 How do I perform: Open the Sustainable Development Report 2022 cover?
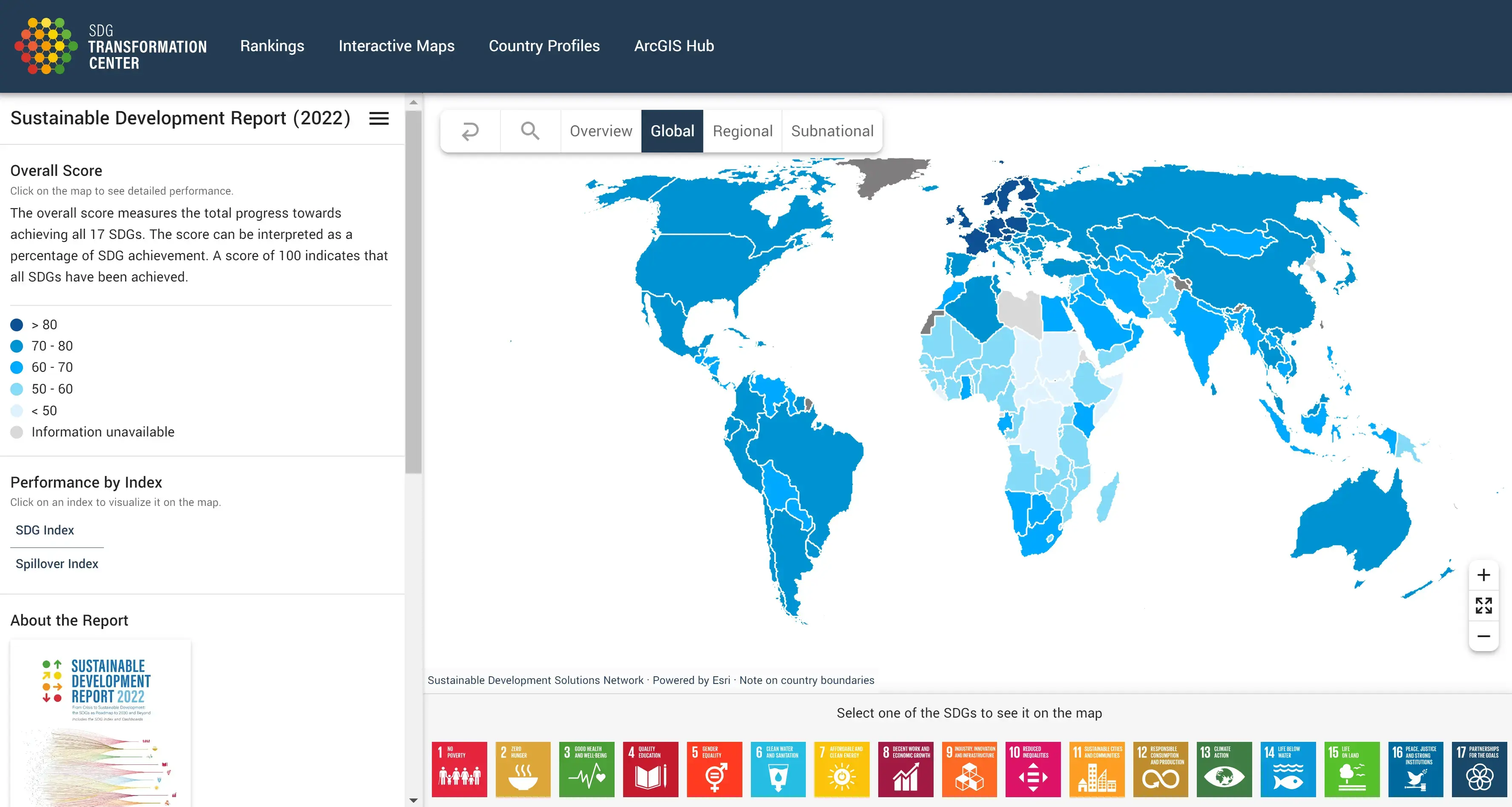(x=101, y=723)
